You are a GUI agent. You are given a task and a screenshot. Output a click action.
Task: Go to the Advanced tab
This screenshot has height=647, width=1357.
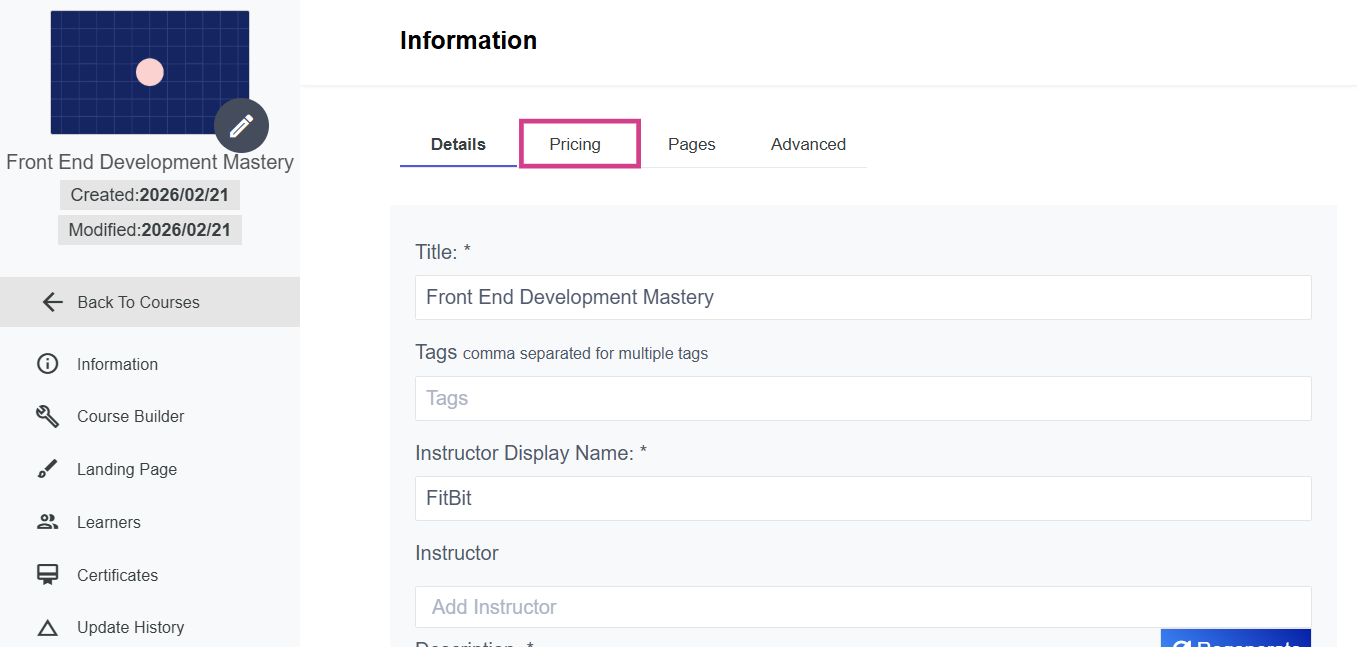pos(808,144)
